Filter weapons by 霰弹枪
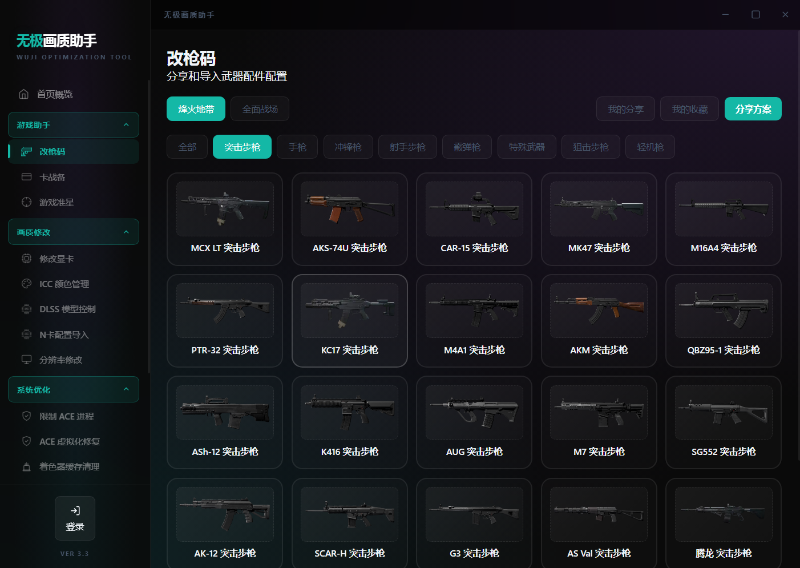 click(467, 147)
